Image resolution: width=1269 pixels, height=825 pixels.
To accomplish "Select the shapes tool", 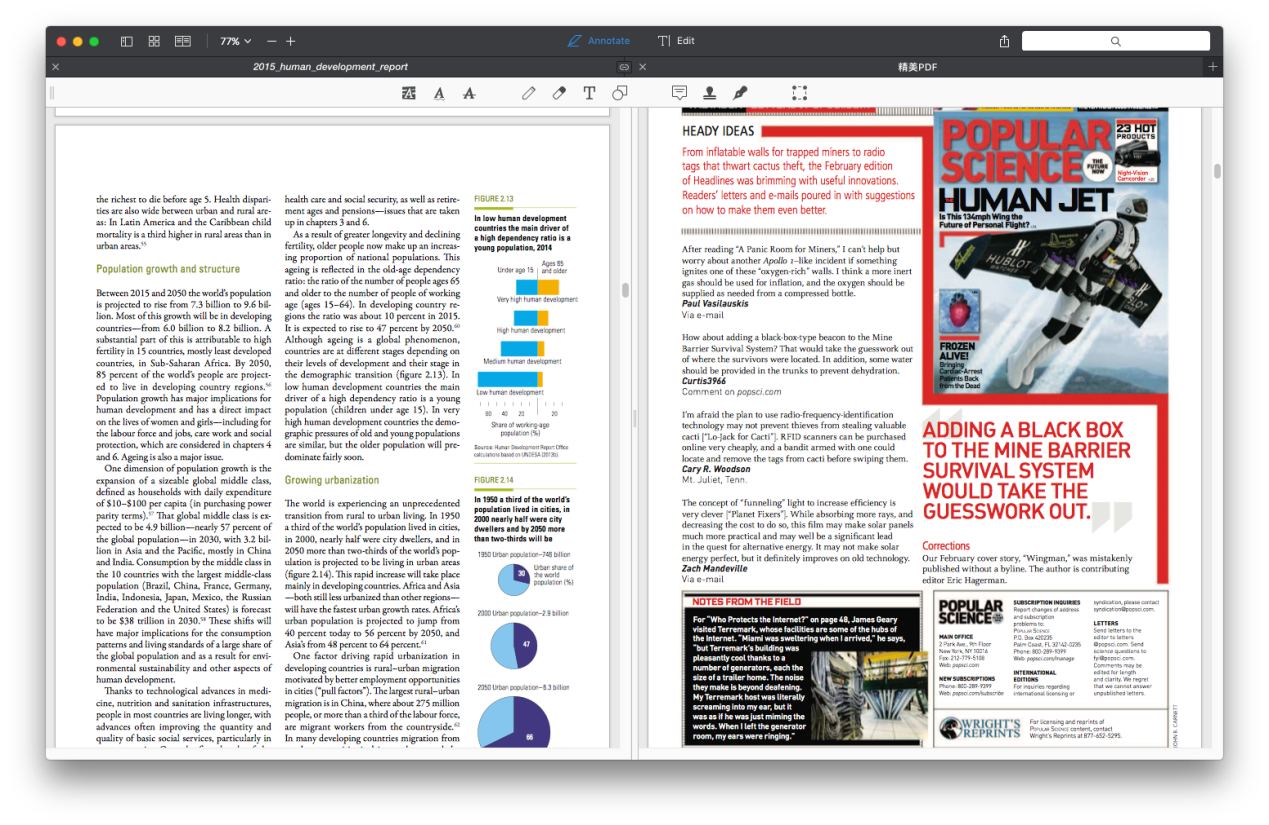I will click(x=620, y=93).
